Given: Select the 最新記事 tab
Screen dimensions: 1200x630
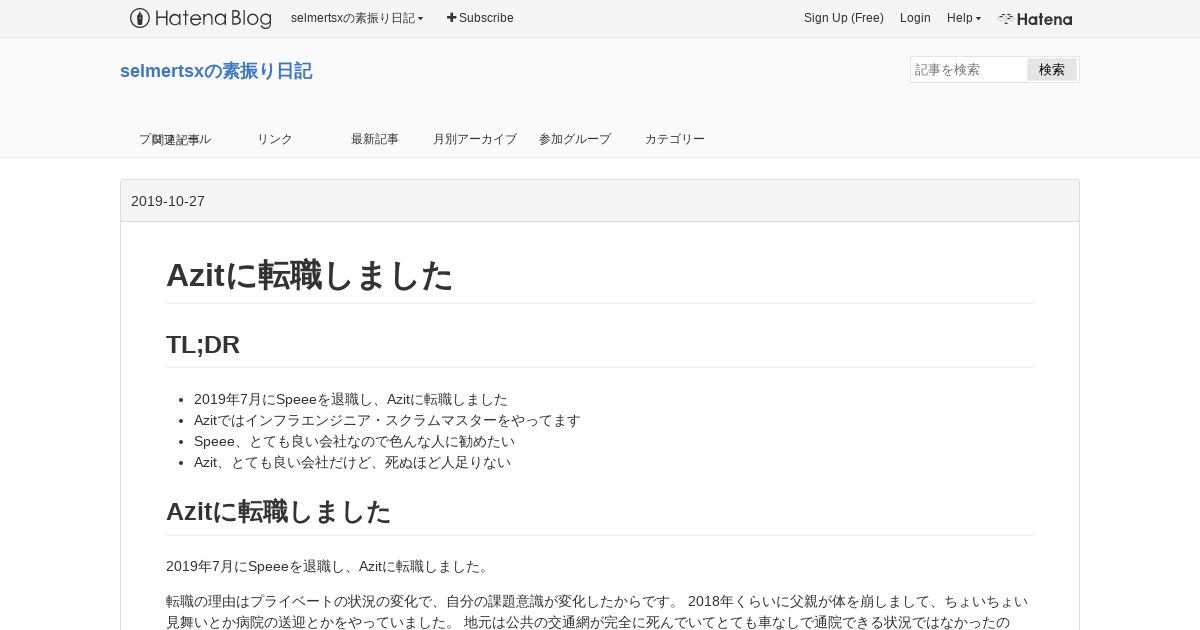Looking at the screenshot, I should (x=375, y=139).
